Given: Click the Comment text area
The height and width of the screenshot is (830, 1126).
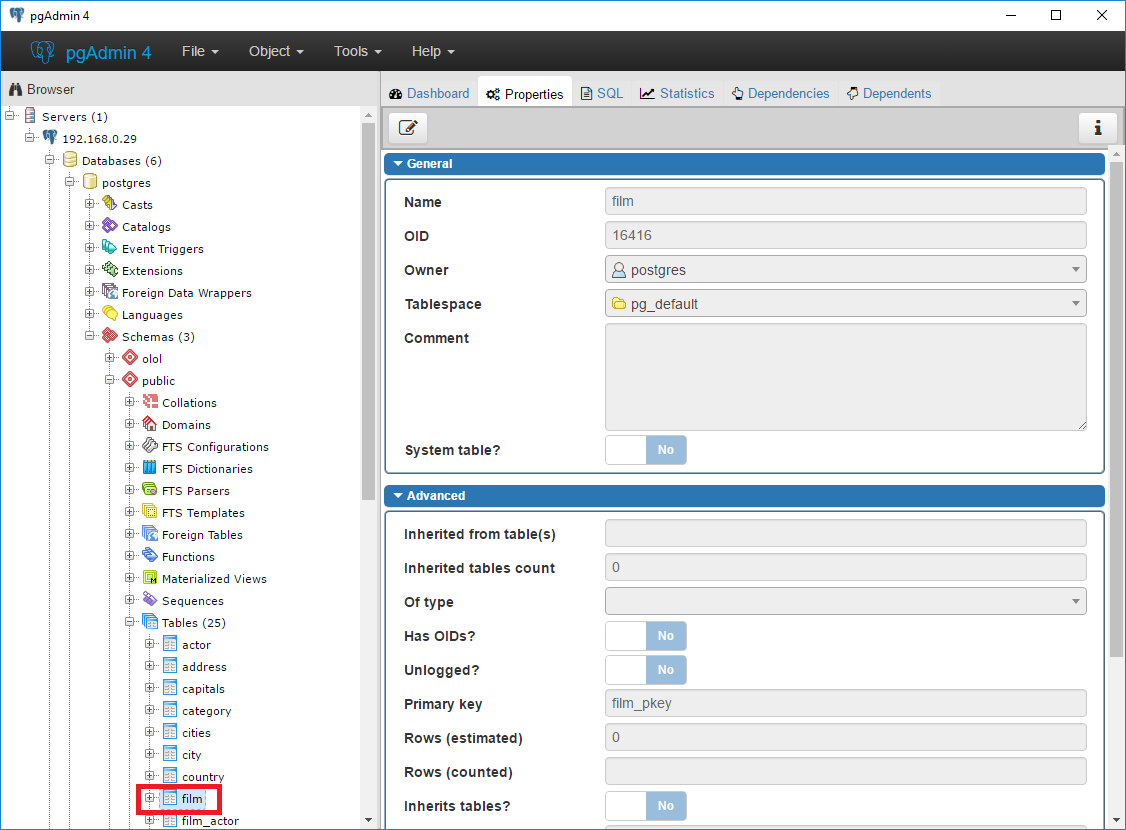Looking at the screenshot, I should [x=845, y=377].
